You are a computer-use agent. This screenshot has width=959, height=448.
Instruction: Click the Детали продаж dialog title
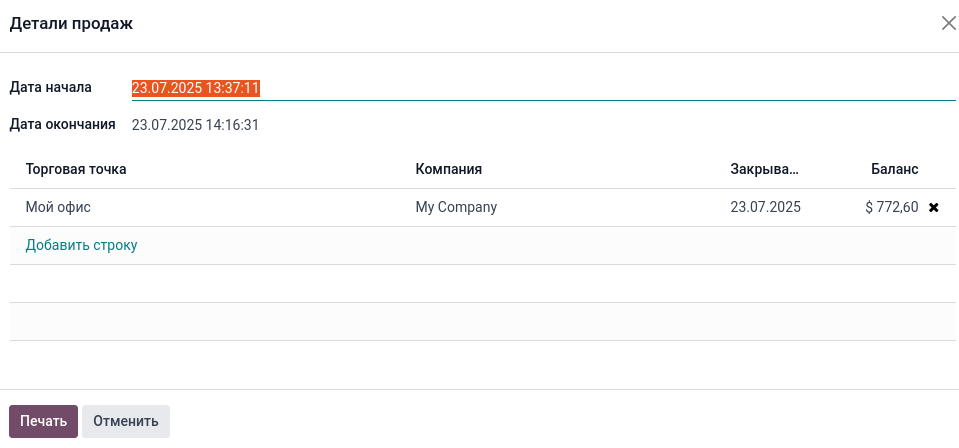coord(72,24)
